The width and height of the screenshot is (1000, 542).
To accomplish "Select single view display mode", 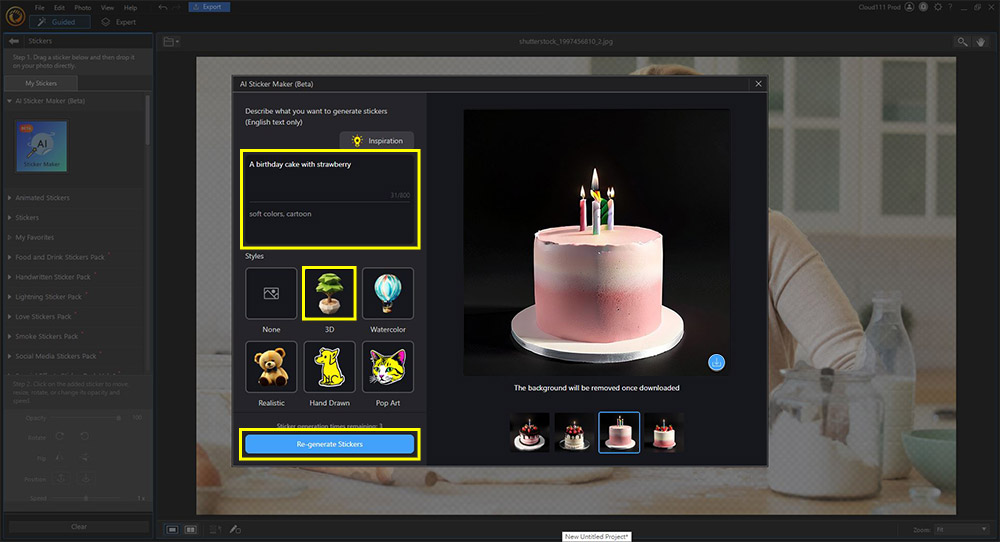I will [172, 529].
